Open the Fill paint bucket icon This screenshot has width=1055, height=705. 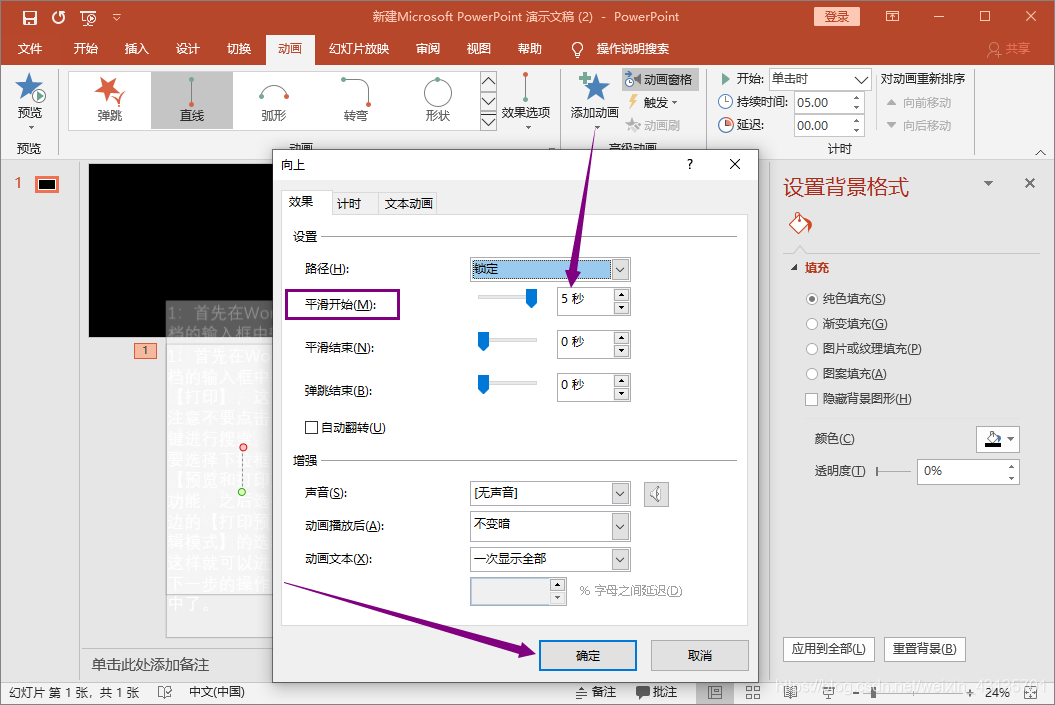[800, 223]
